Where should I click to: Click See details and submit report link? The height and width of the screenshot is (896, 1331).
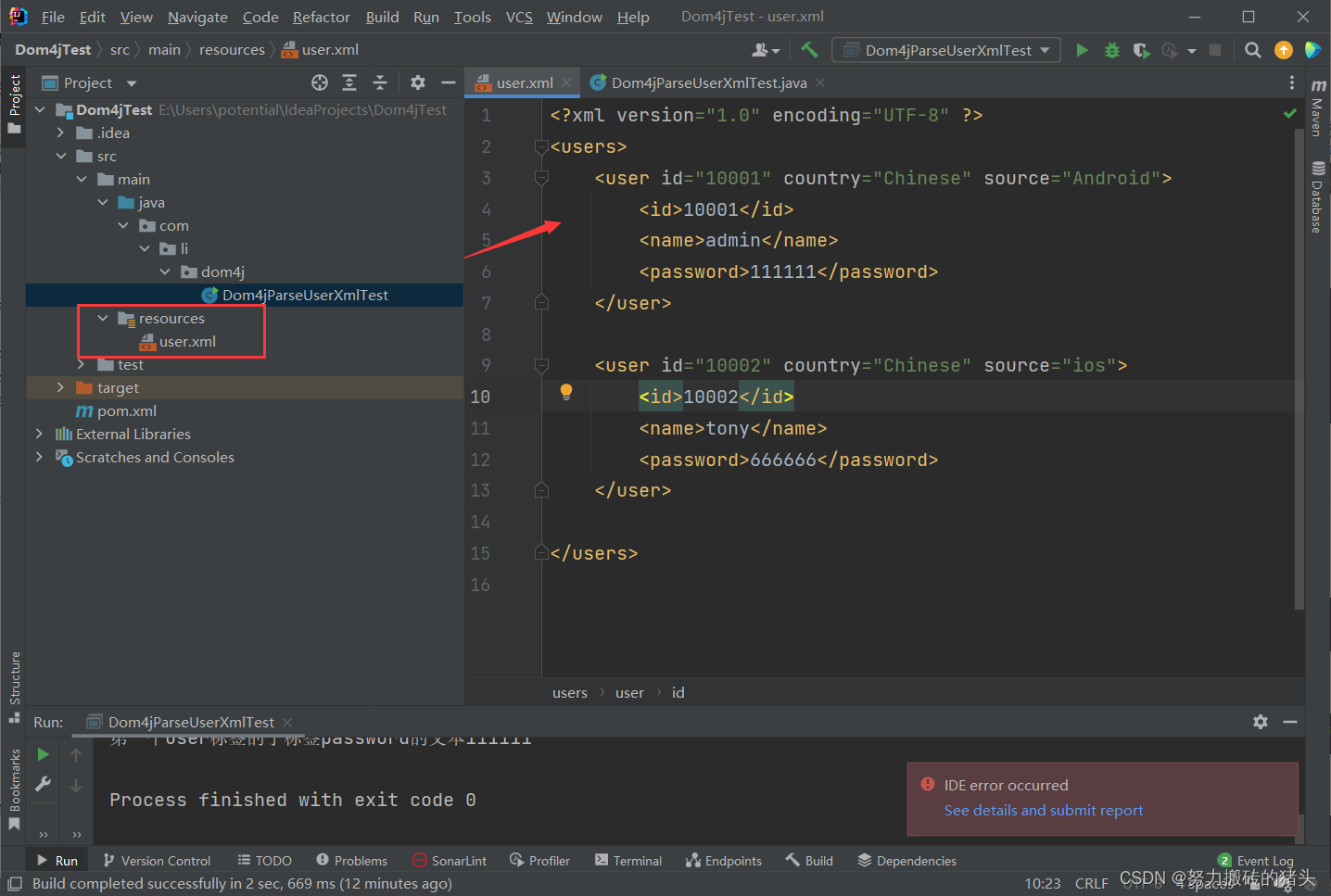1043,810
